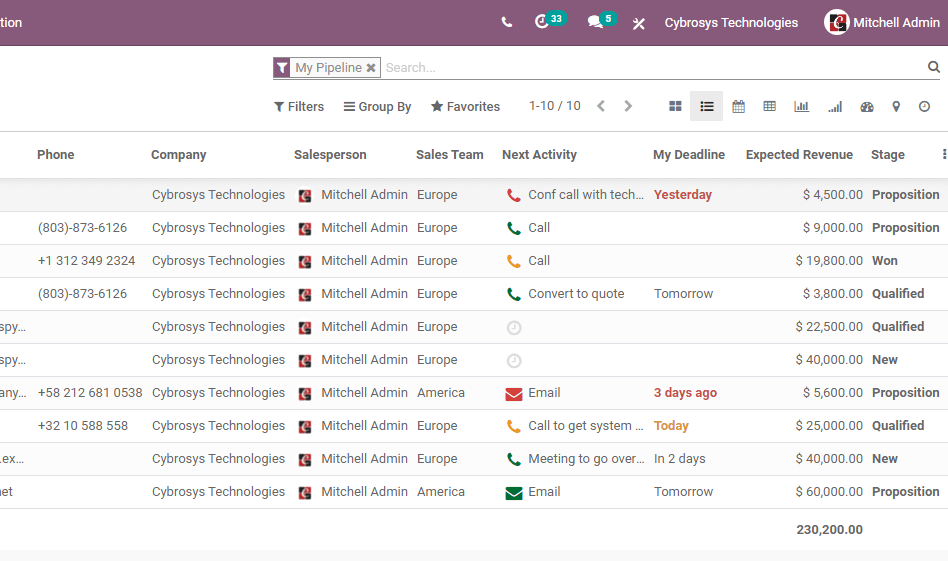Click $ 60,000.00 expected revenue cell
Screen dimensions: 948x561
(829, 492)
